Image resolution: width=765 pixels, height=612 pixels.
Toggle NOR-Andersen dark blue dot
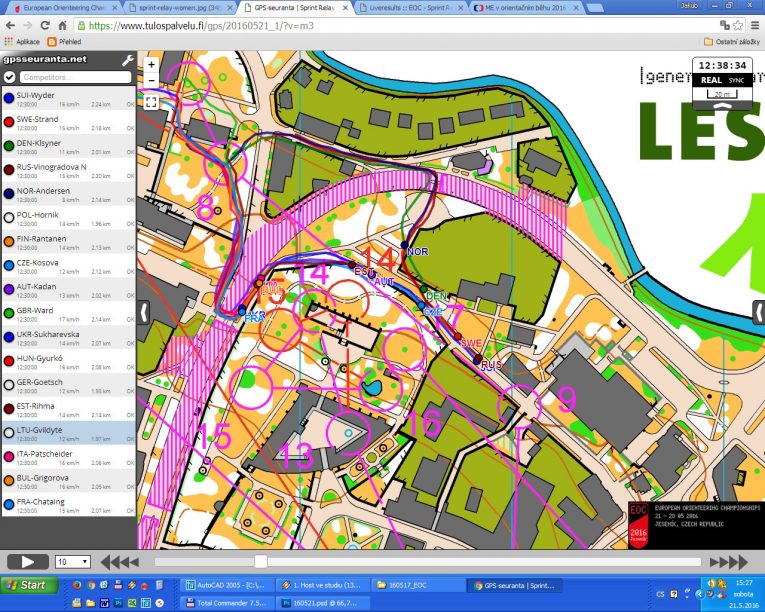pyautogui.click(x=9, y=194)
